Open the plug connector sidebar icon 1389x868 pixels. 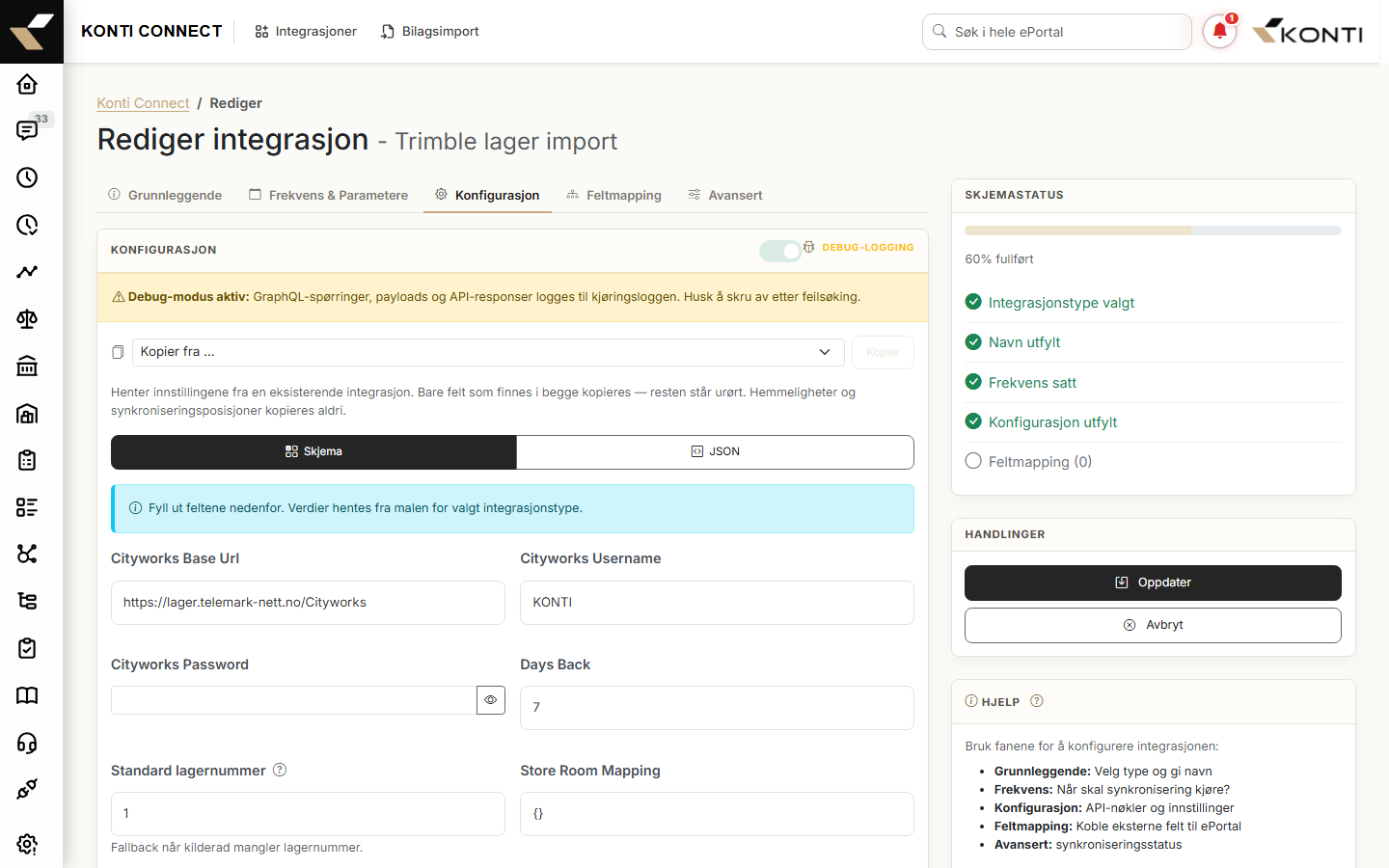pos(27,789)
